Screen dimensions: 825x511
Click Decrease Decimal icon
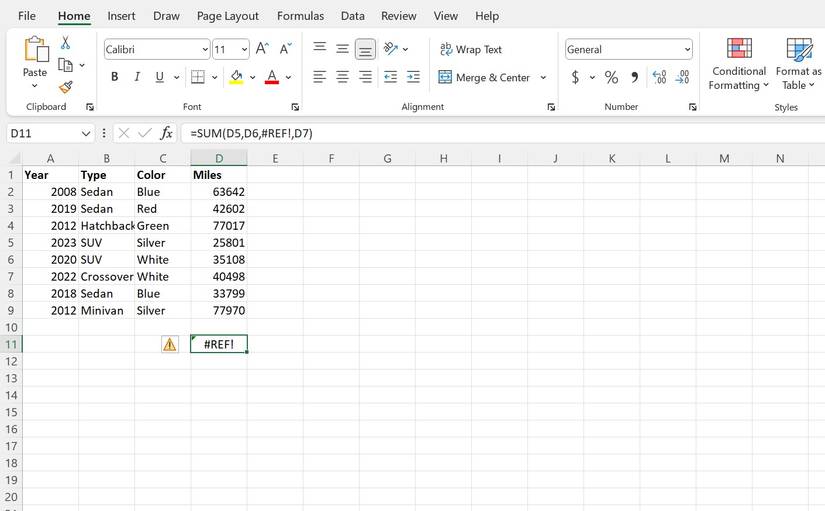pos(682,77)
